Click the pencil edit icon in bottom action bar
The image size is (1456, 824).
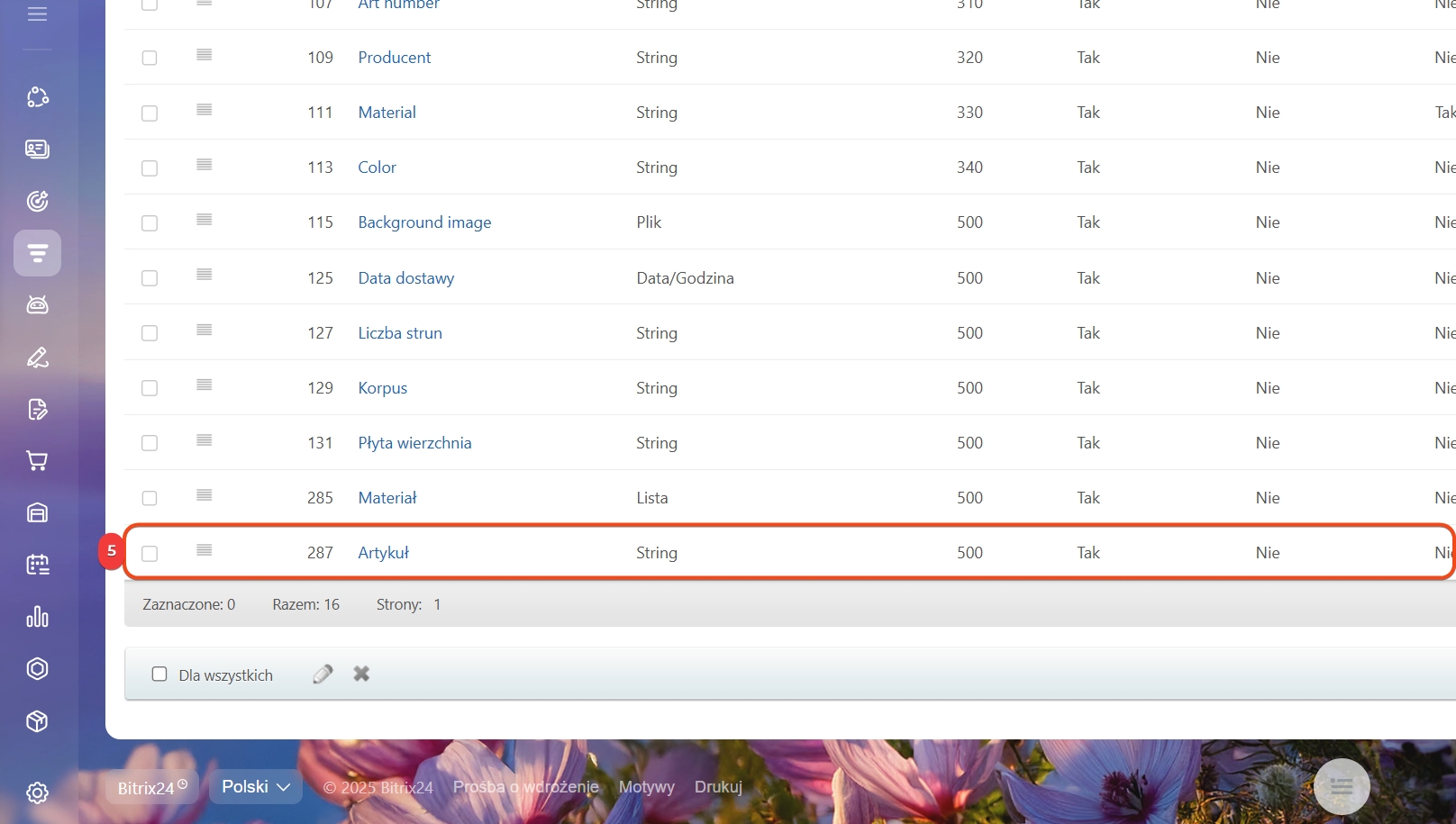point(323,675)
